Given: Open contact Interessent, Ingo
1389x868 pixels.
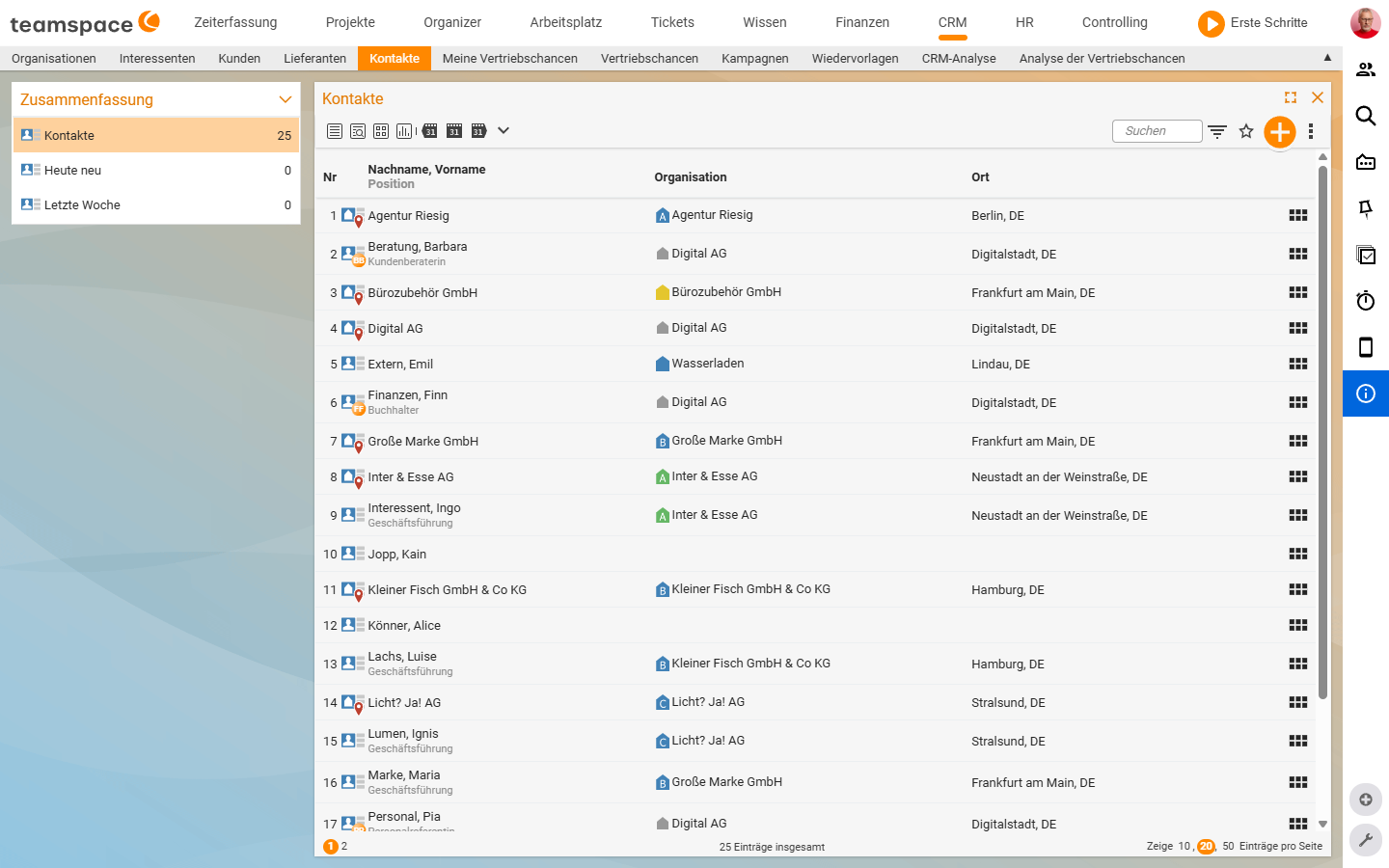Looking at the screenshot, I should tap(414, 508).
